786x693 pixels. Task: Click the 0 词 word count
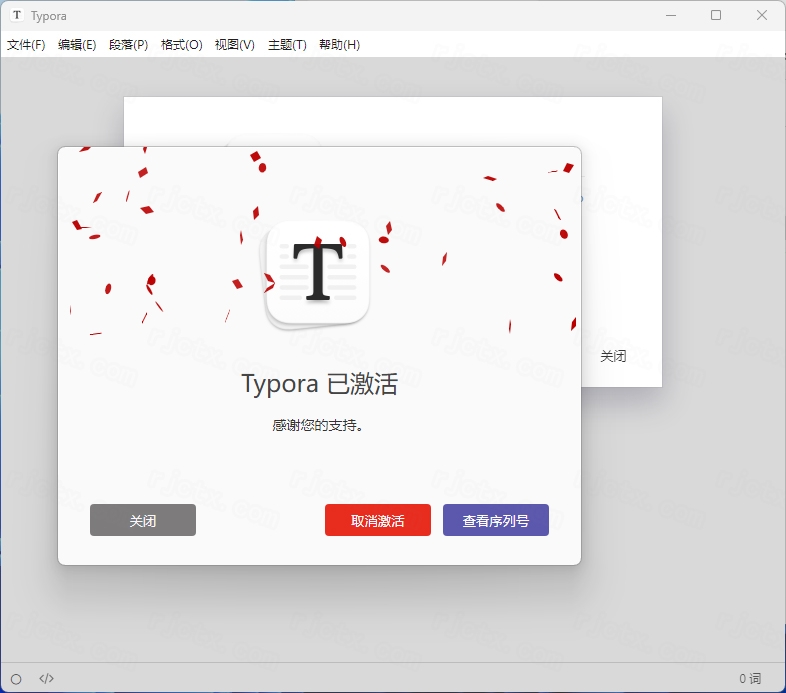750,678
